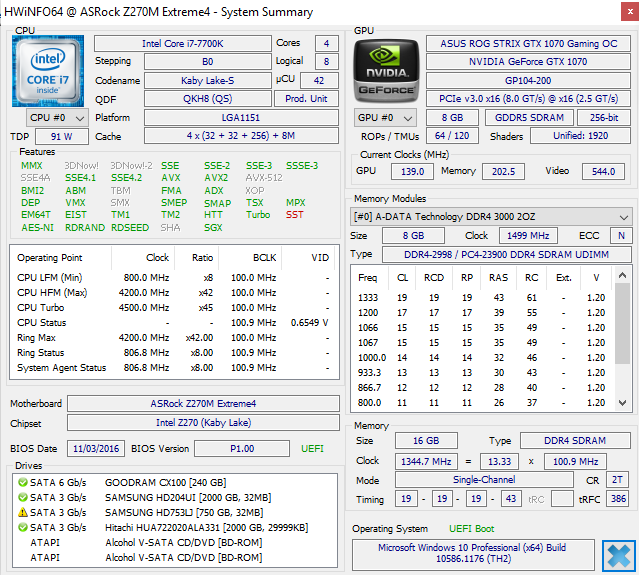Screen dimensions: 639x575
Task: Select the first Alcohol V-SATA CD/DVD drive
Action: tap(174, 543)
